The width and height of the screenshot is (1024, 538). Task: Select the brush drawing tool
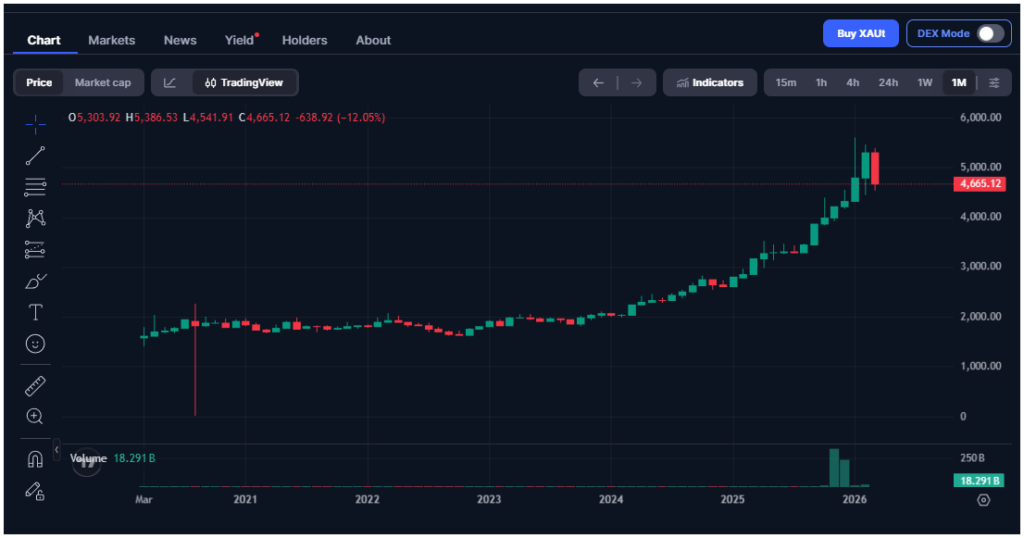[35, 281]
